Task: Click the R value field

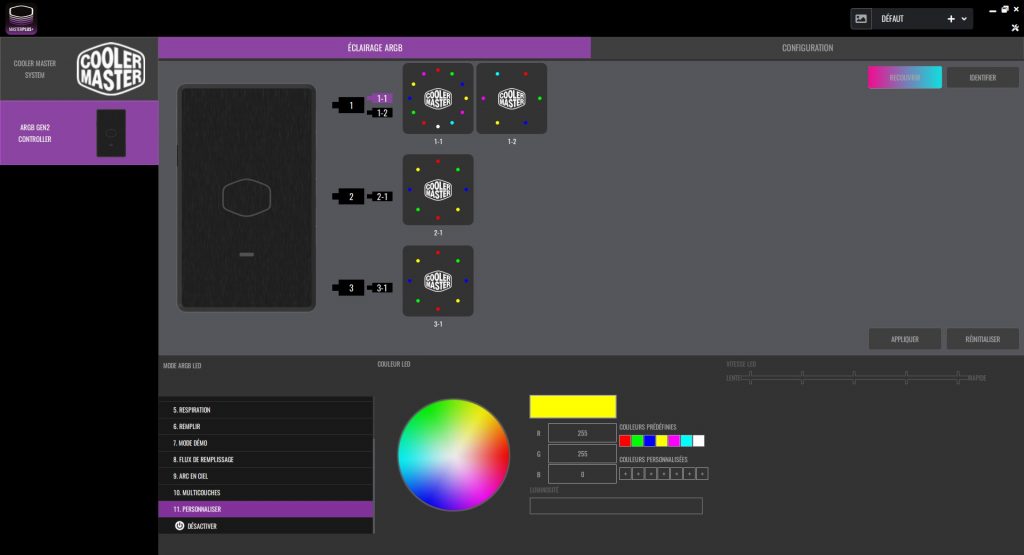Action: [x=582, y=433]
